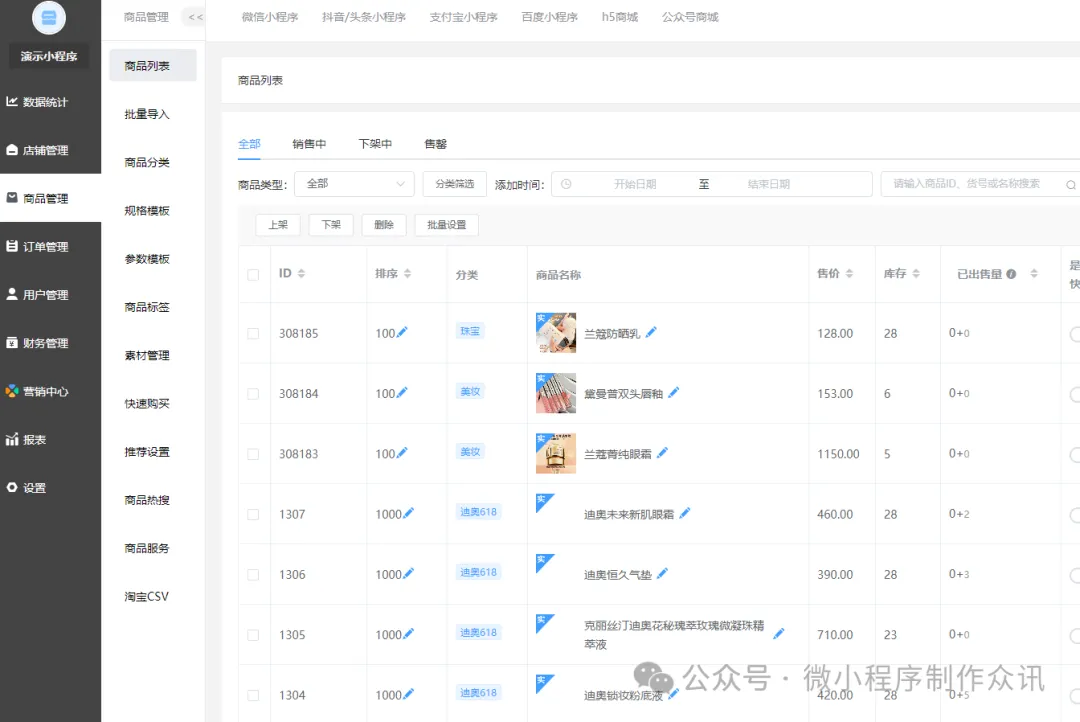Click the search magnifier icon
This screenshot has height=722, width=1080.
1070,185
